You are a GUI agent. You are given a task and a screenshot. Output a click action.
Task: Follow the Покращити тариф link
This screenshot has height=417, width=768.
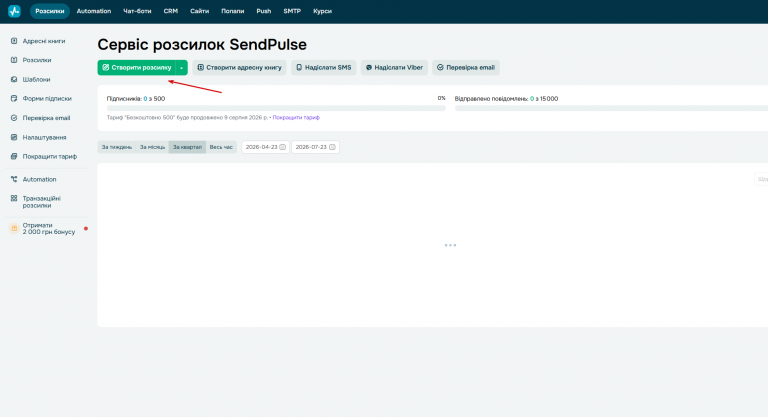pos(296,118)
